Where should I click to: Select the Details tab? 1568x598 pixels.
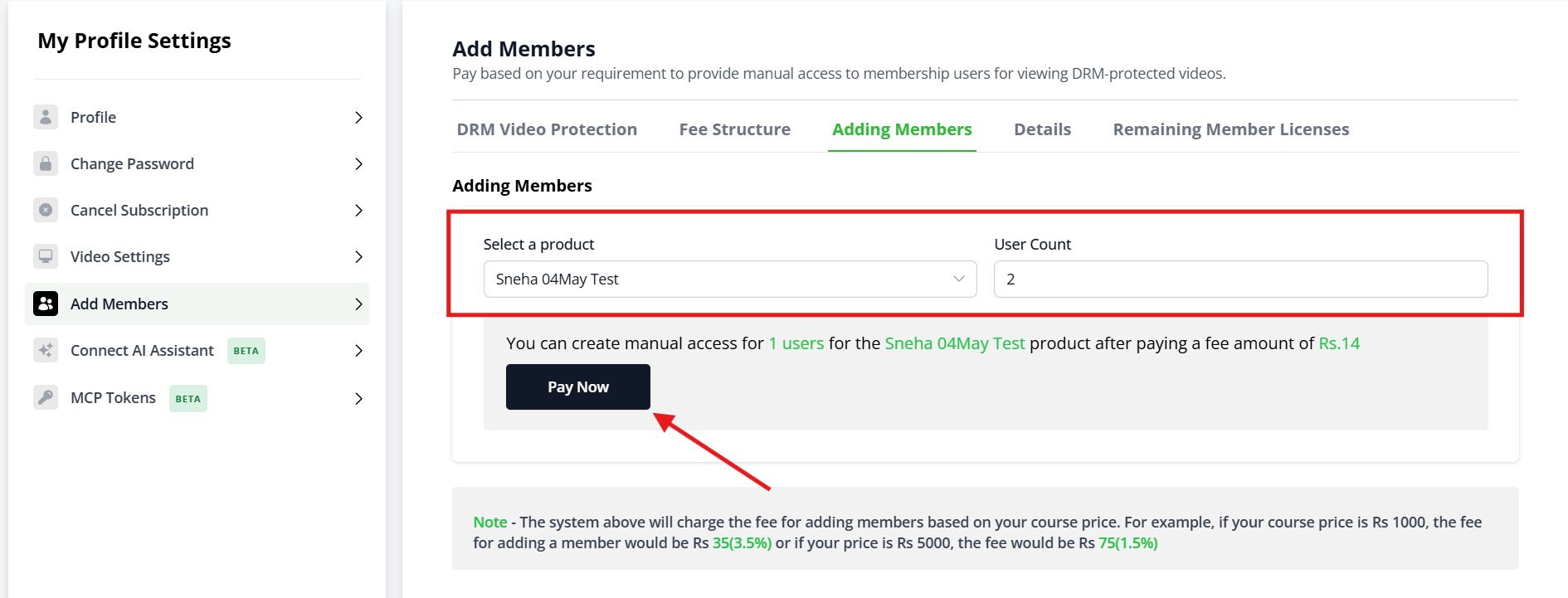point(1043,129)
